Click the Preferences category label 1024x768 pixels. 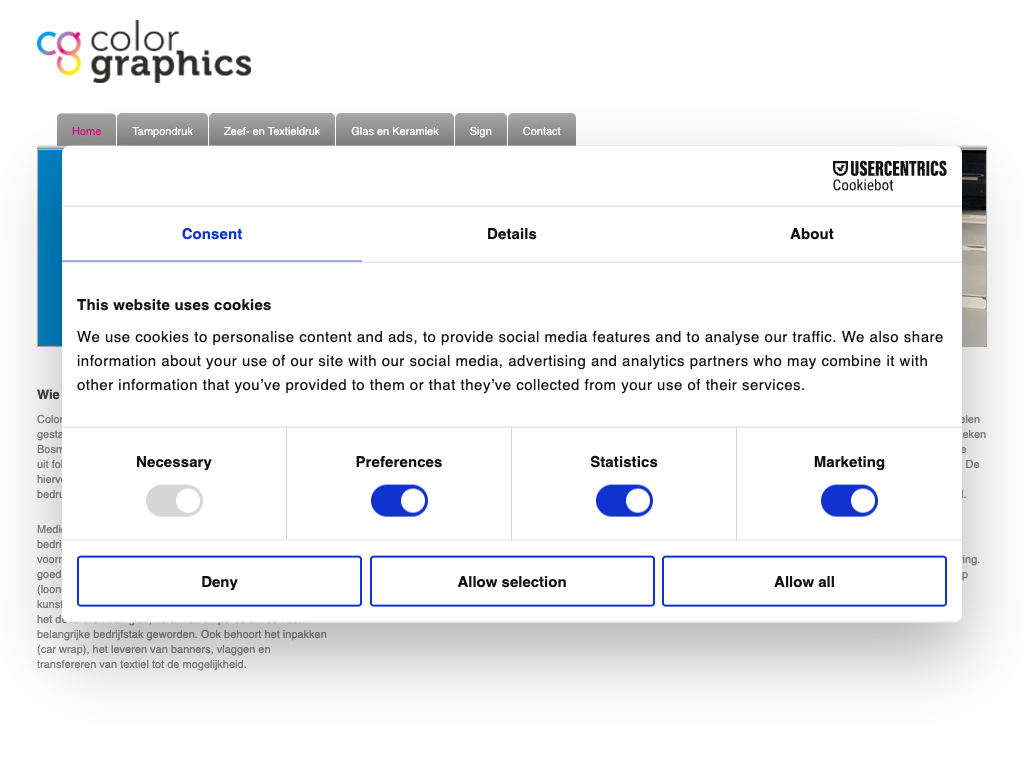(399, 462)
